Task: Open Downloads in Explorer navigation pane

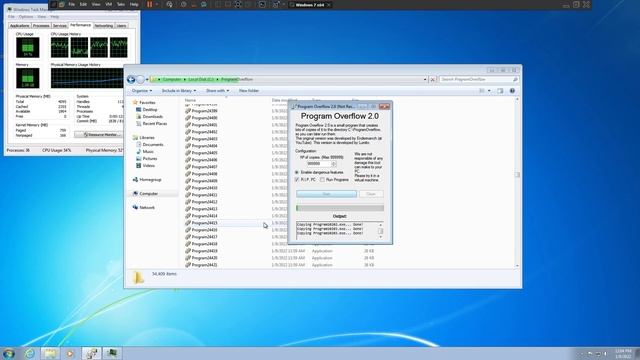Action: (x=149, y=116)
